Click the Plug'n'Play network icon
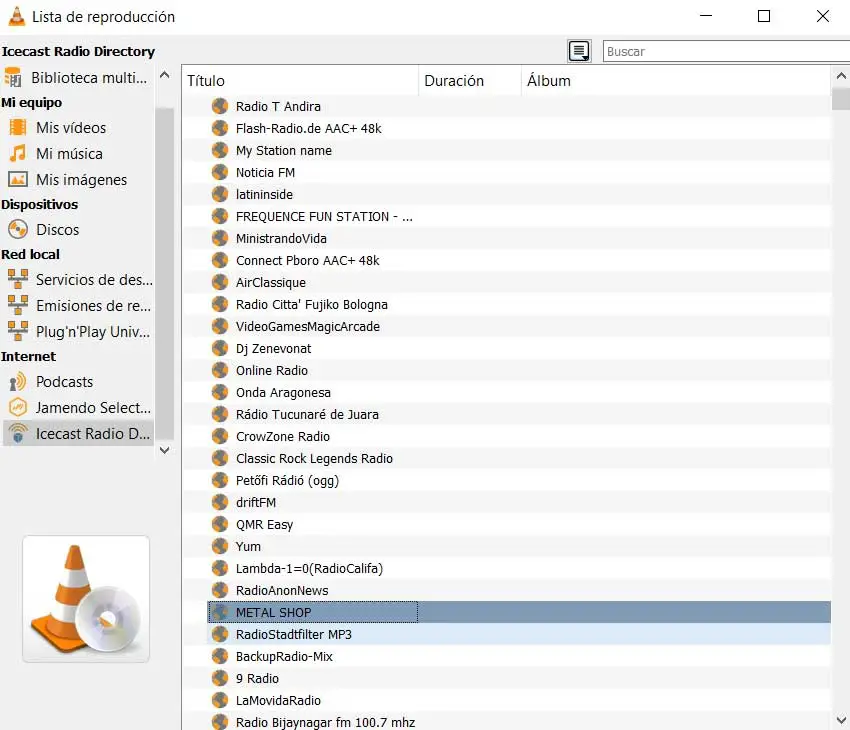850x730 pixels. (17, 331)
